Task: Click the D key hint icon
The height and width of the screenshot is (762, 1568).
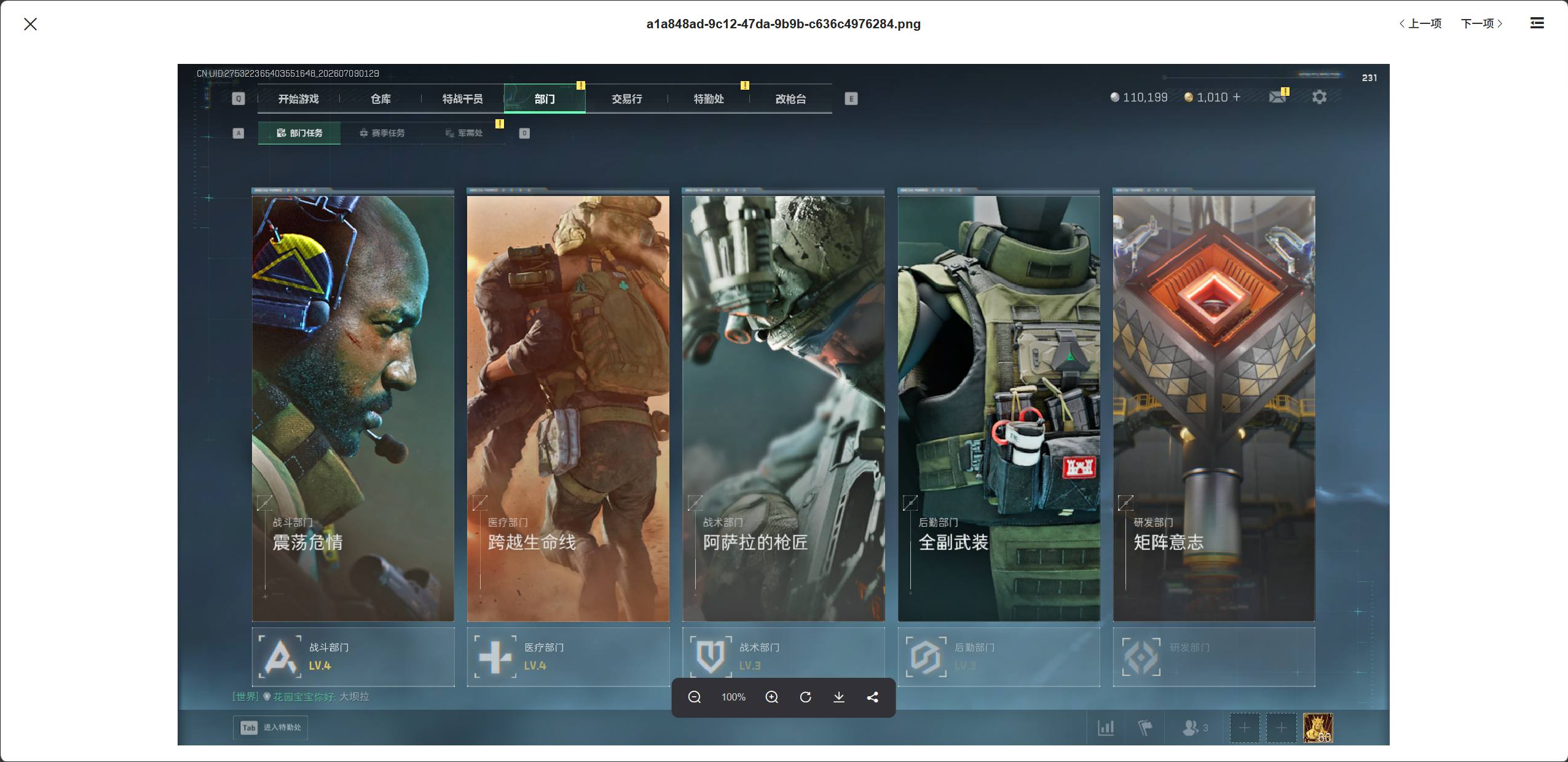Action: [524, 133]
